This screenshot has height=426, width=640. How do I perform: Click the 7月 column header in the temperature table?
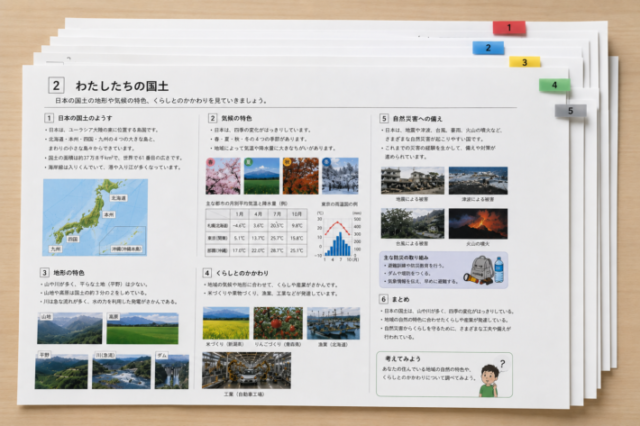[x=277, y=214]
